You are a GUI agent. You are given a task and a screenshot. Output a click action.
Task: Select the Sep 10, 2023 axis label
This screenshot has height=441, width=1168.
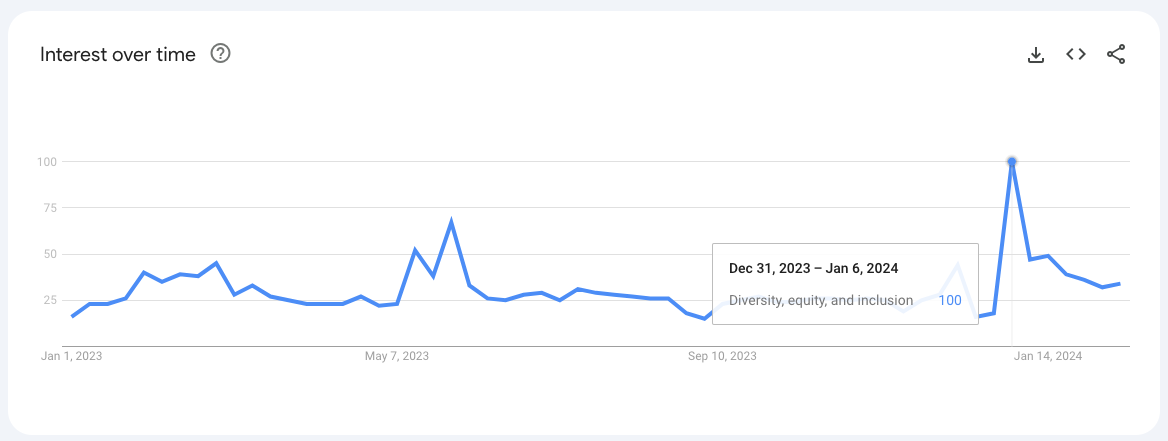coord(722,356)
